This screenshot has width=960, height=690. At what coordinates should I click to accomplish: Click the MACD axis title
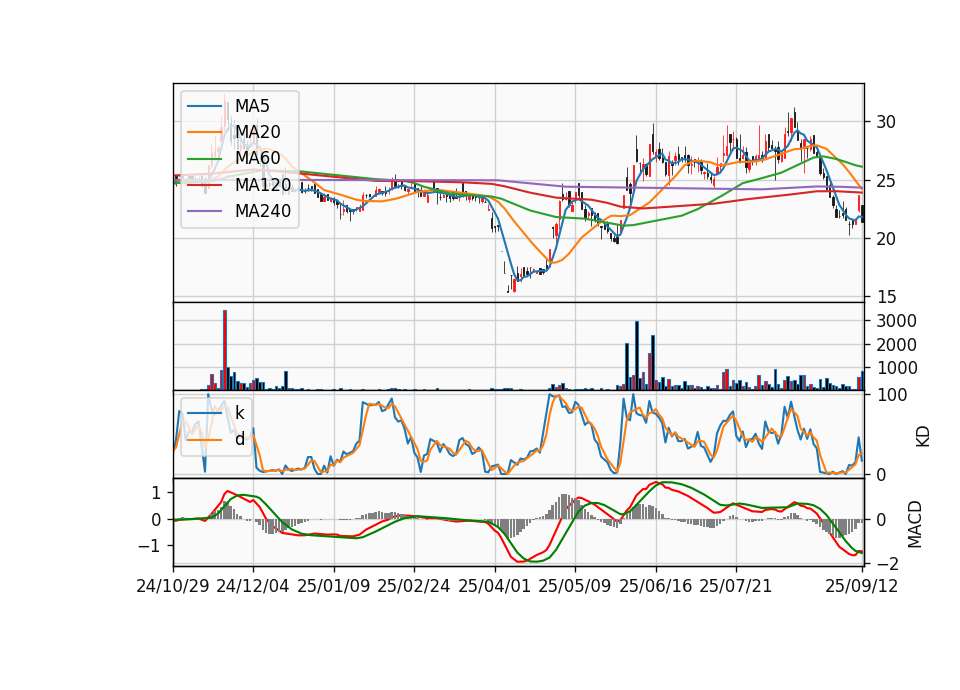(x=915, y=524)
